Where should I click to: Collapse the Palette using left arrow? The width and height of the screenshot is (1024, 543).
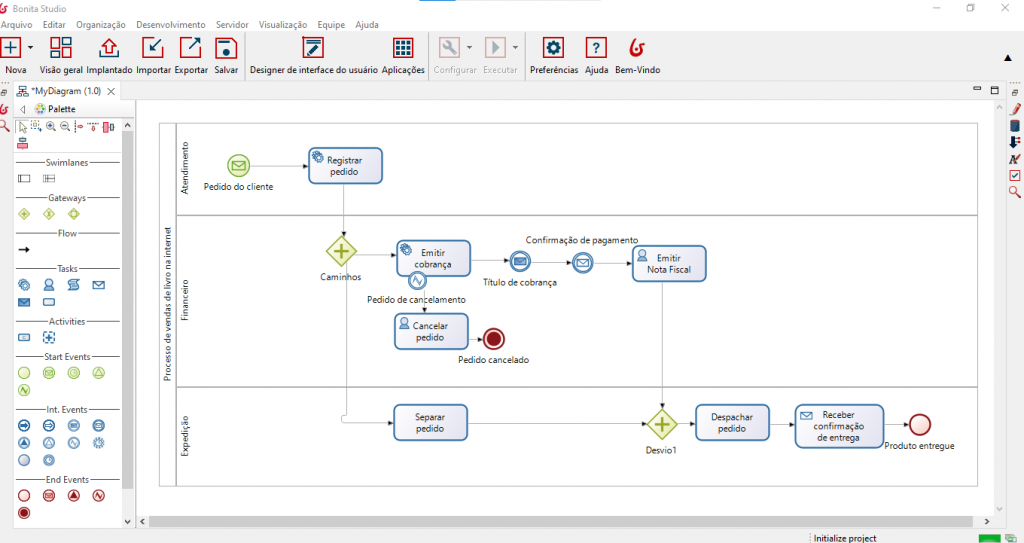pyautogui.click(x=23, y=109)
